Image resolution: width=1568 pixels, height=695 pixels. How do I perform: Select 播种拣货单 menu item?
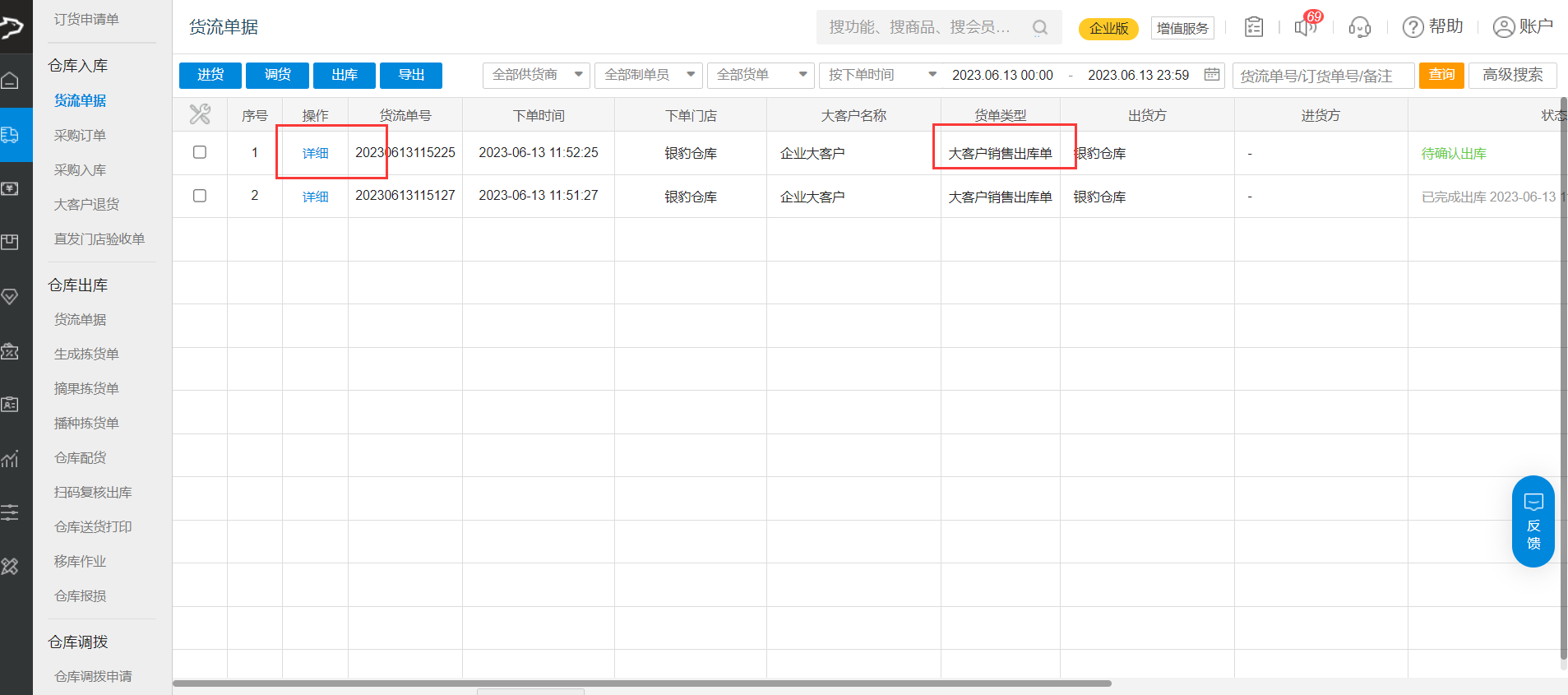[86, 423]
